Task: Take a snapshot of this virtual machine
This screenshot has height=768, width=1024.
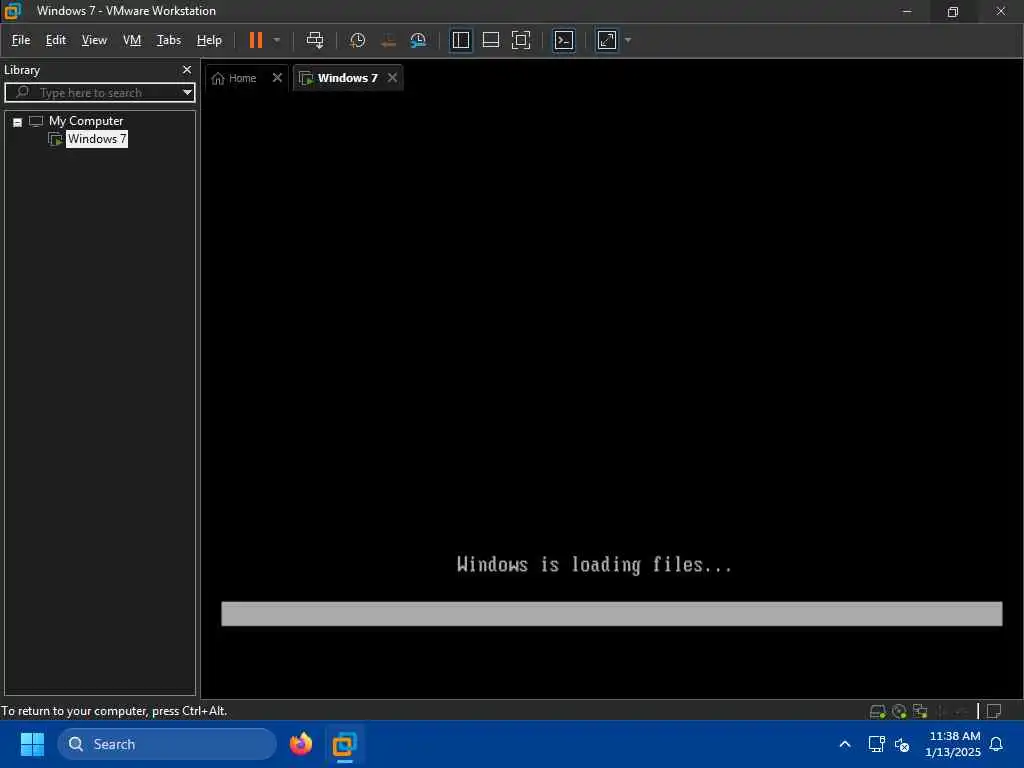Action: tap(357, 40)
